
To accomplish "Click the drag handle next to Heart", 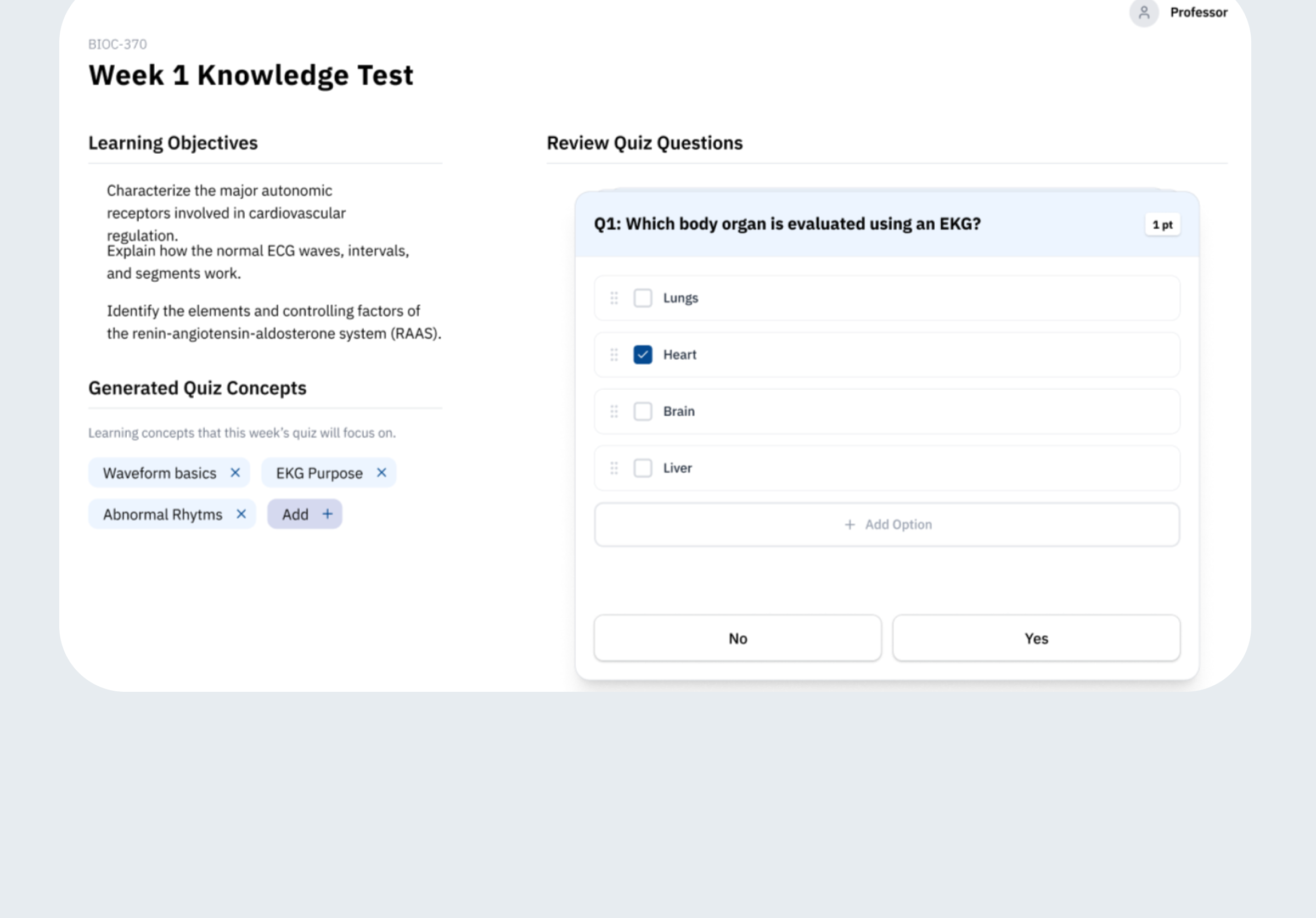I will point(614,354).
